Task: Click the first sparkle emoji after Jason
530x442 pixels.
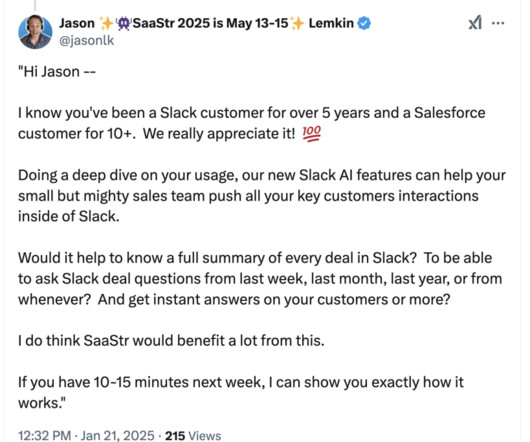Action: pyautogui.click(x=106, y=23)
